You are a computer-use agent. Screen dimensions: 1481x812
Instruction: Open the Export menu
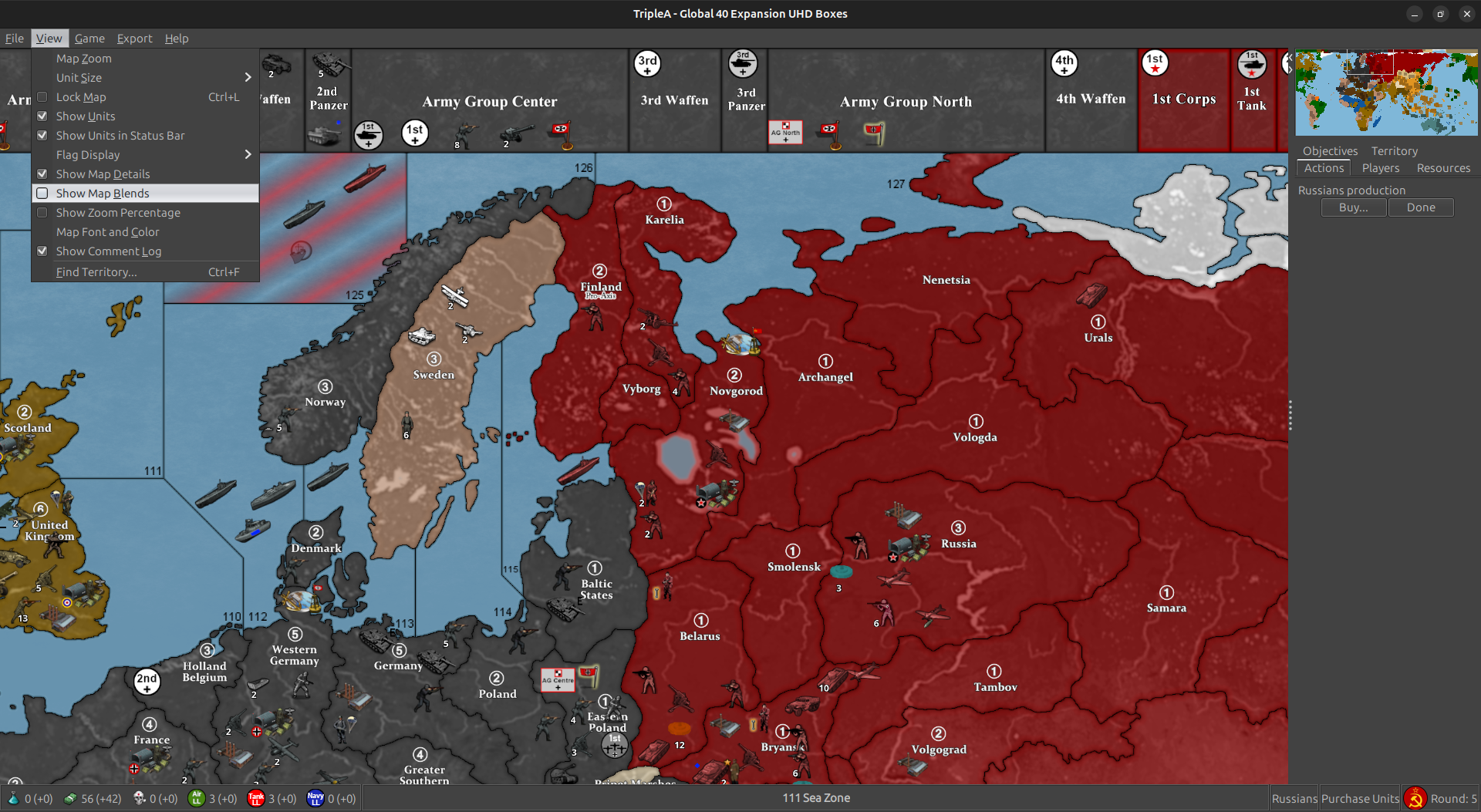coord(134,39)
